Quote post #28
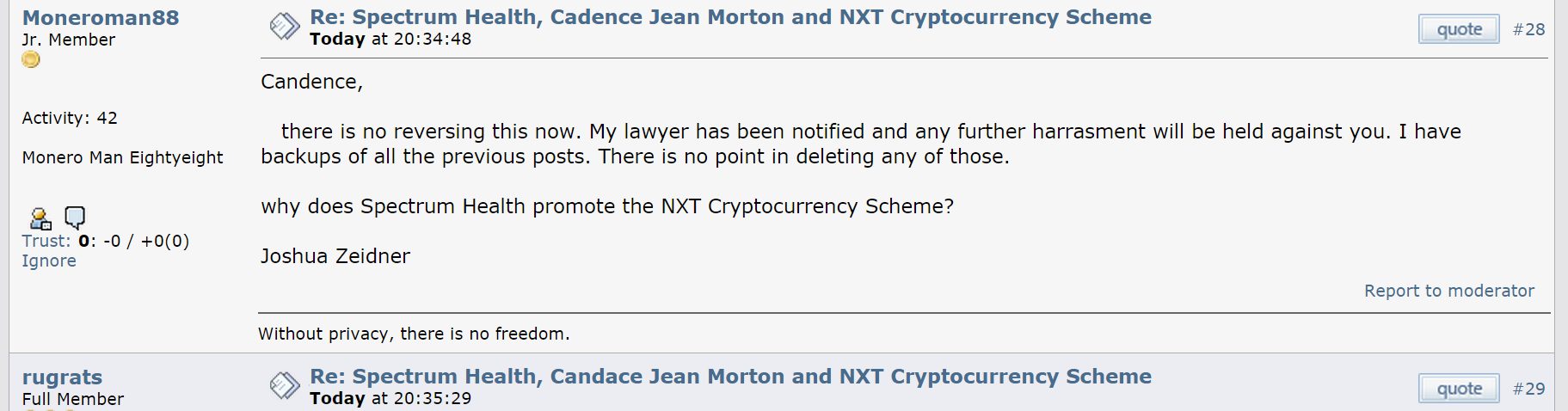Screen dimensions: 1568x411 pyautogui.click(x=1459, y=29)
